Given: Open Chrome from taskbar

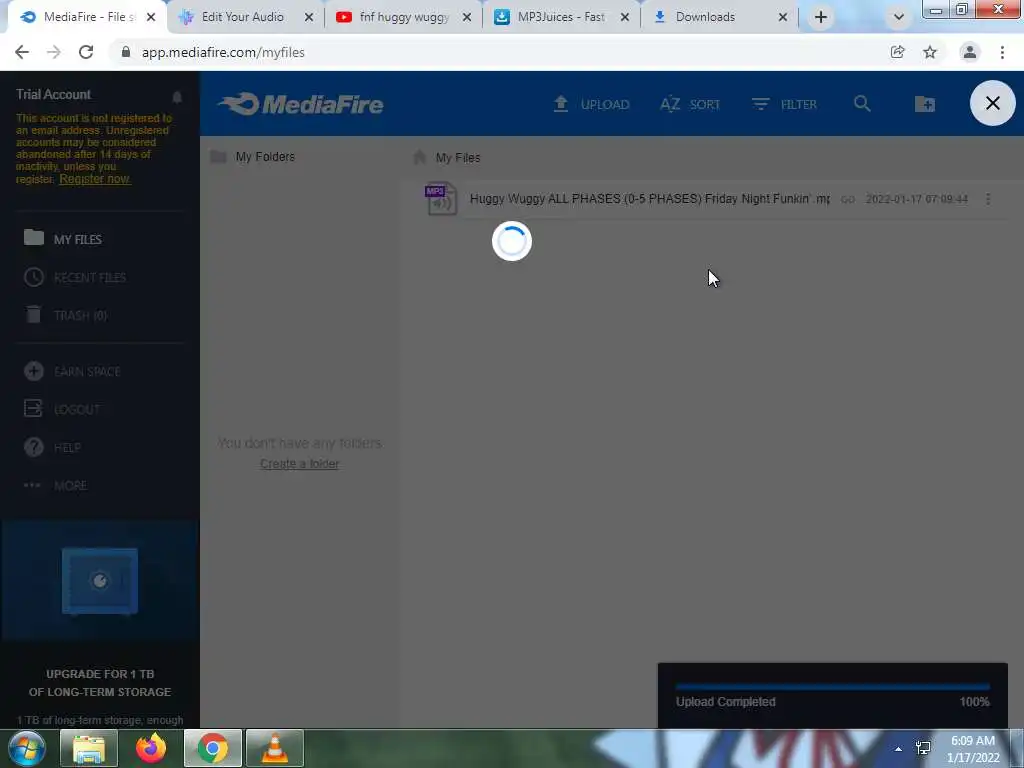Looking at the screenshot, I should tap(213, 748).
